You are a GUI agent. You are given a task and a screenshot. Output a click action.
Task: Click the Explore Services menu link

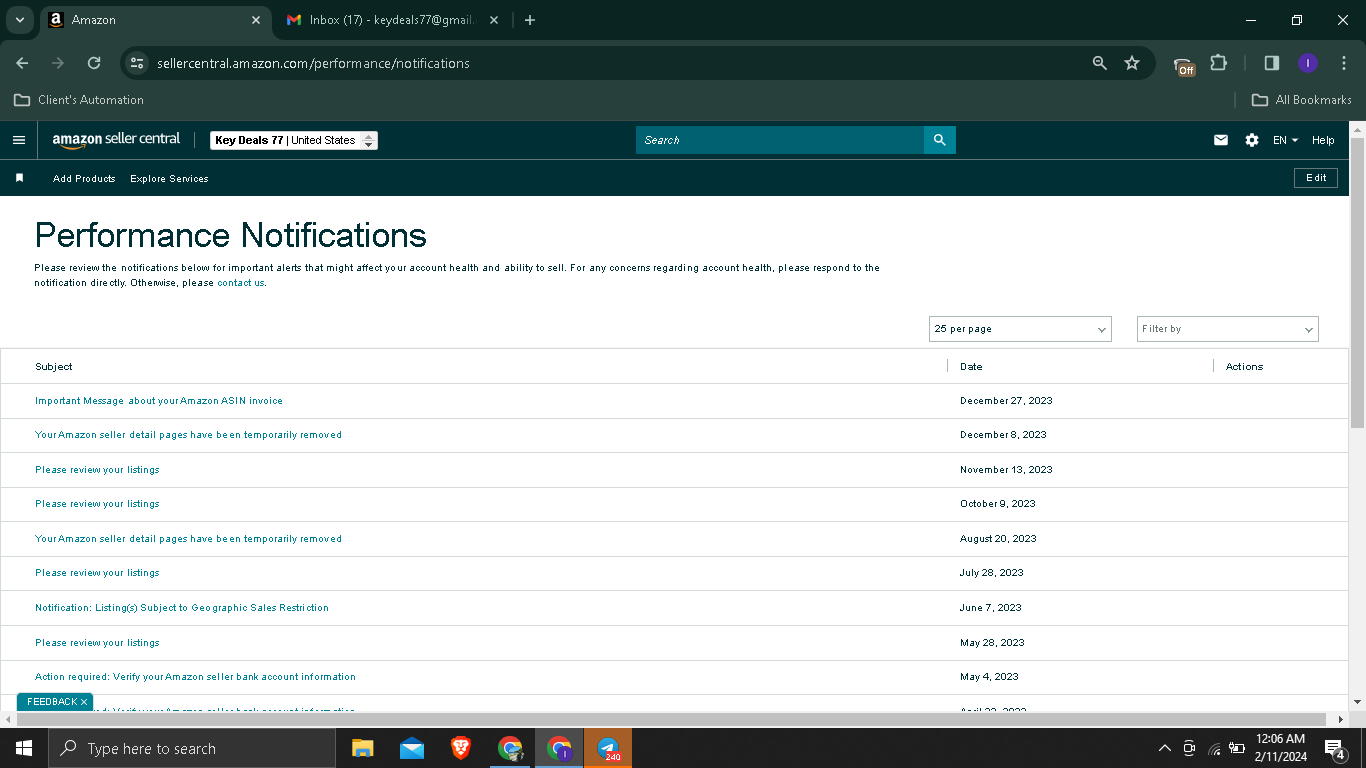(x=169, y=178)
